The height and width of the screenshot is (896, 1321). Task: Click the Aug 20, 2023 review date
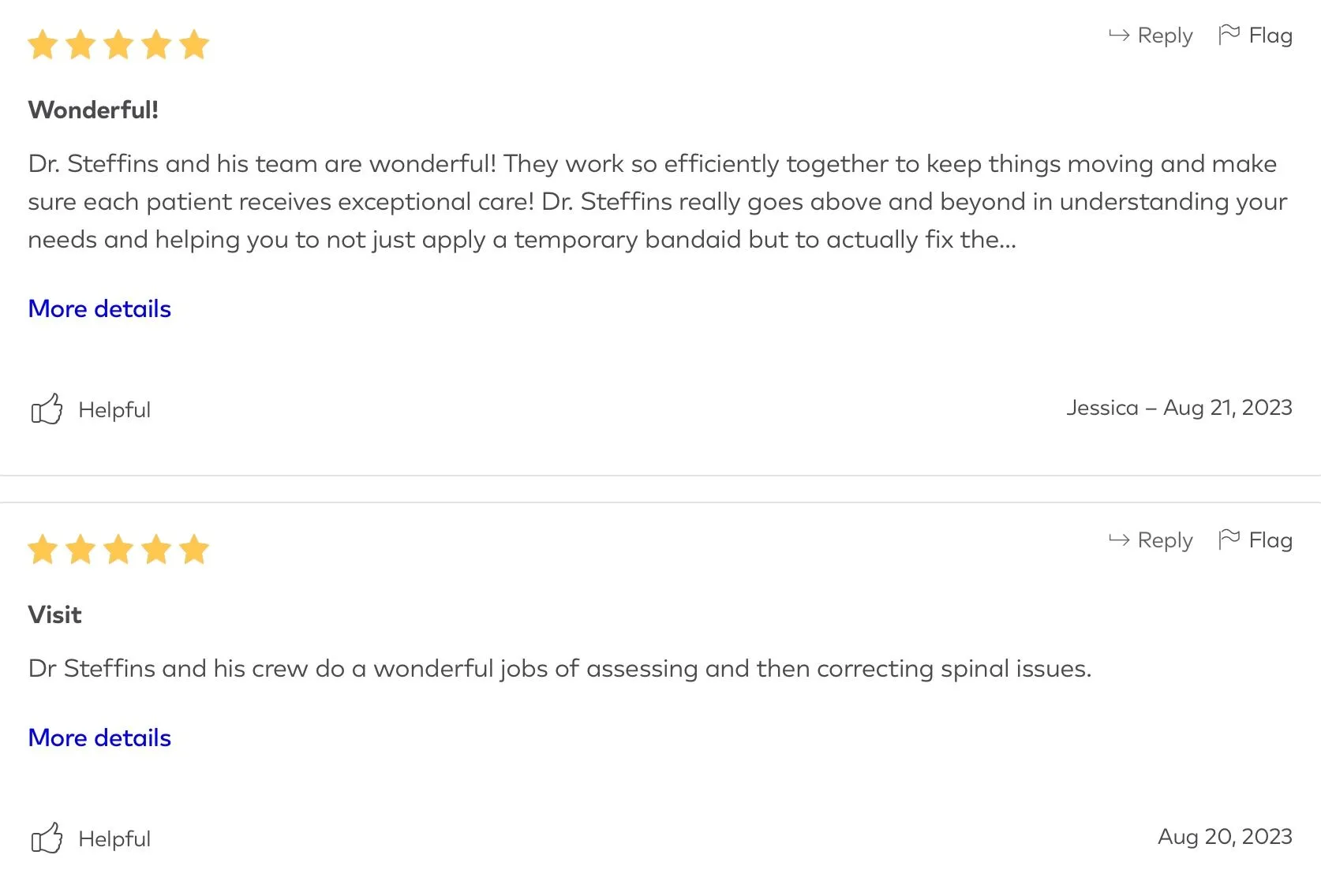coord(1225,837)
